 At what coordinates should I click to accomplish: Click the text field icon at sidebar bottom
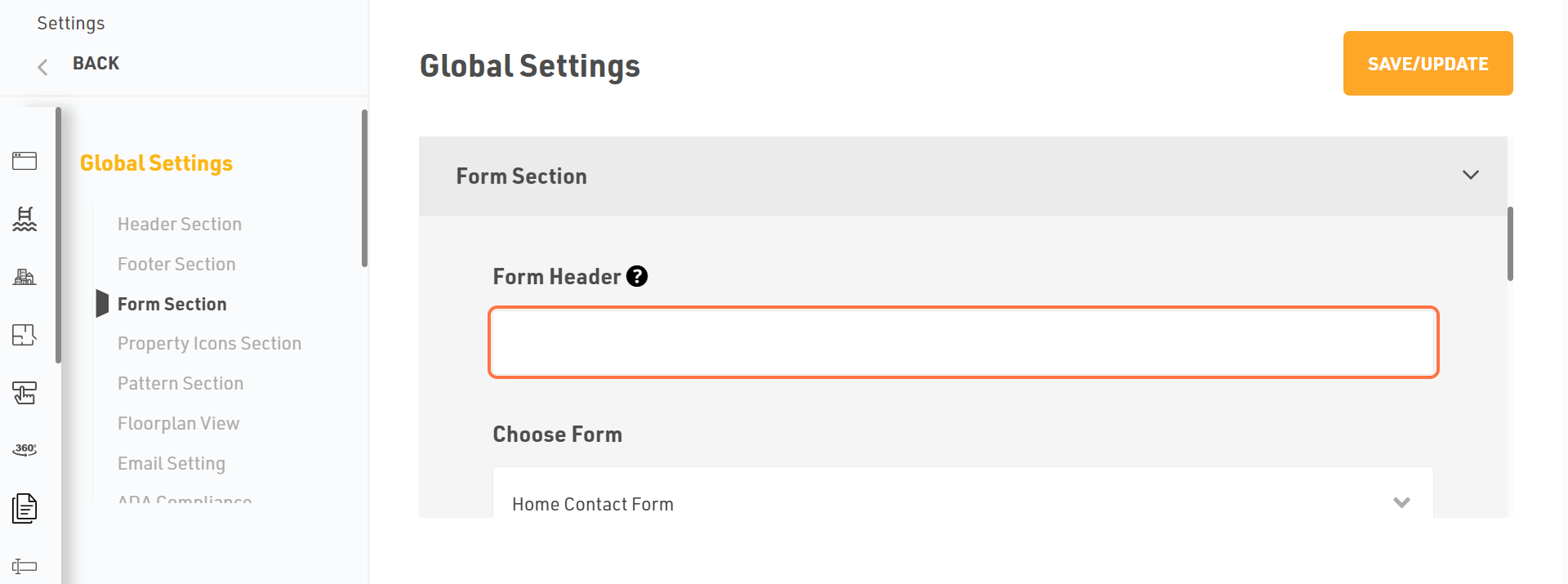(24, 566)
